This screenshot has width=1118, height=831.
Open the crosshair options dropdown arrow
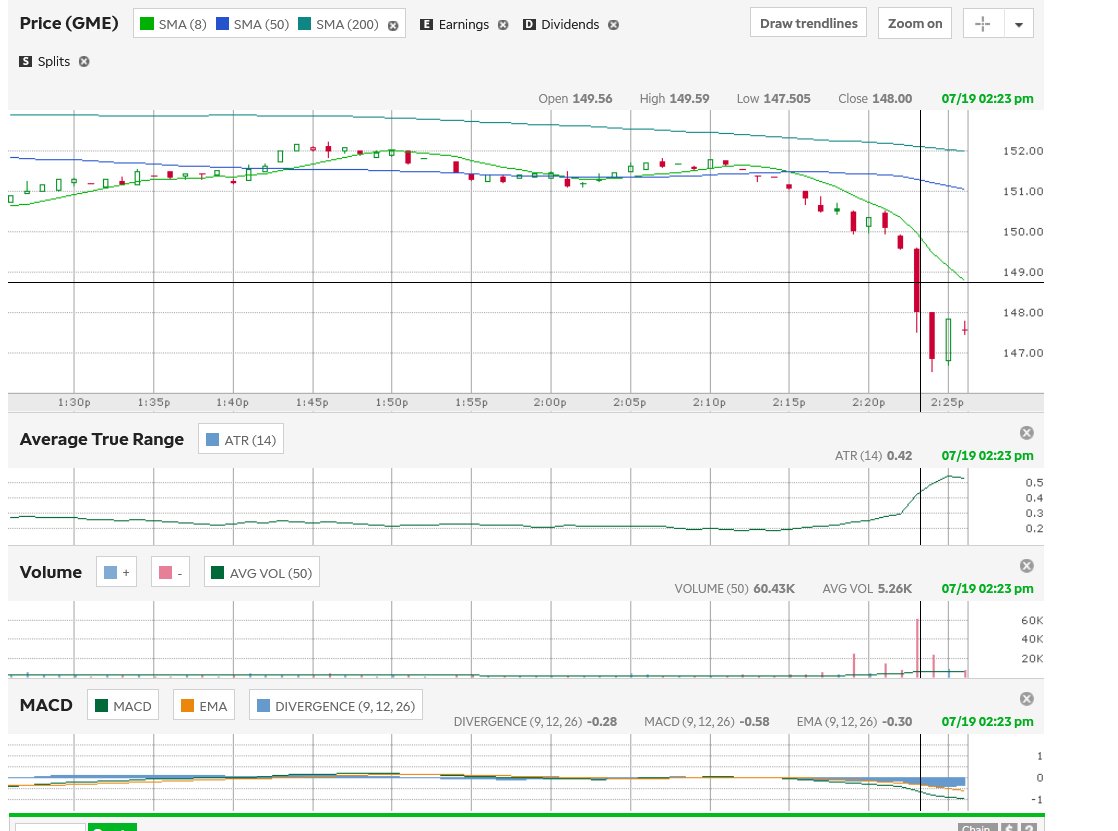click(1018, 24)
